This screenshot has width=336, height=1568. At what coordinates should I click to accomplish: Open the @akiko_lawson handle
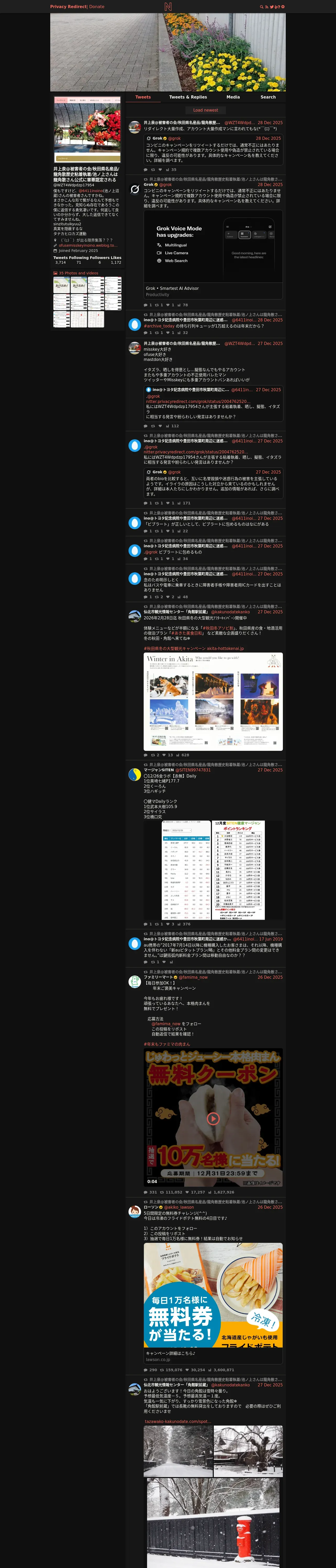pos(179,1207)
